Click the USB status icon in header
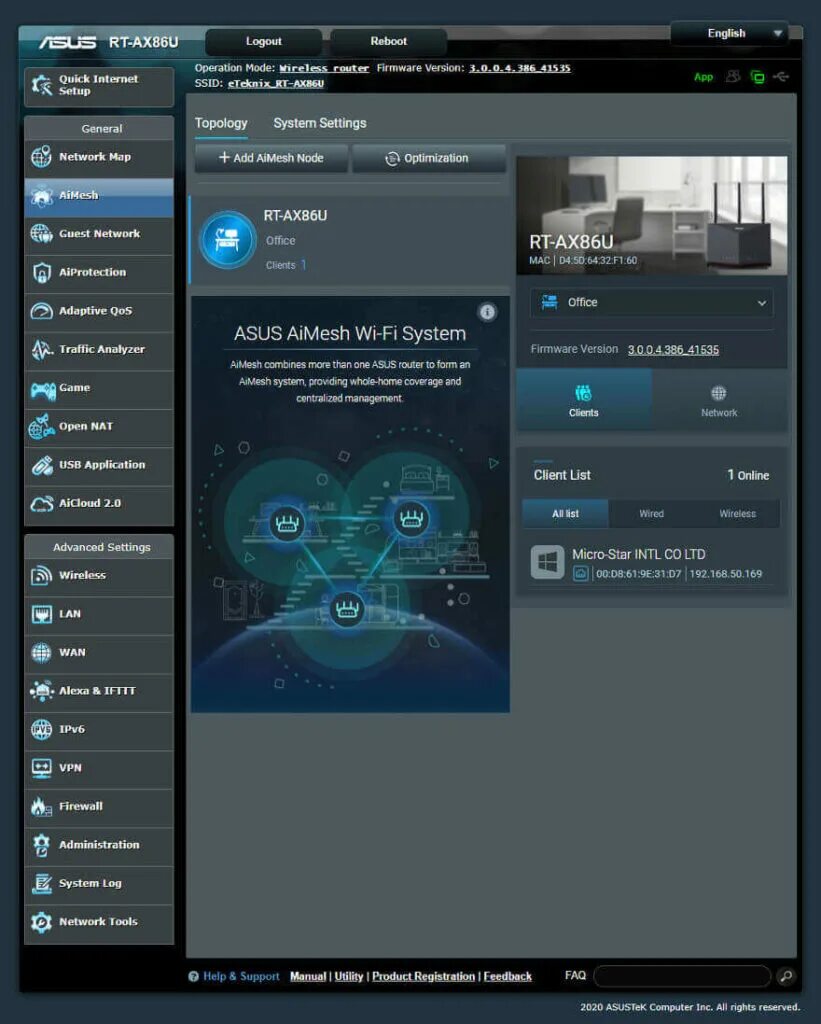The height and width of the screenshot is (1024, 821). (781, 77)
